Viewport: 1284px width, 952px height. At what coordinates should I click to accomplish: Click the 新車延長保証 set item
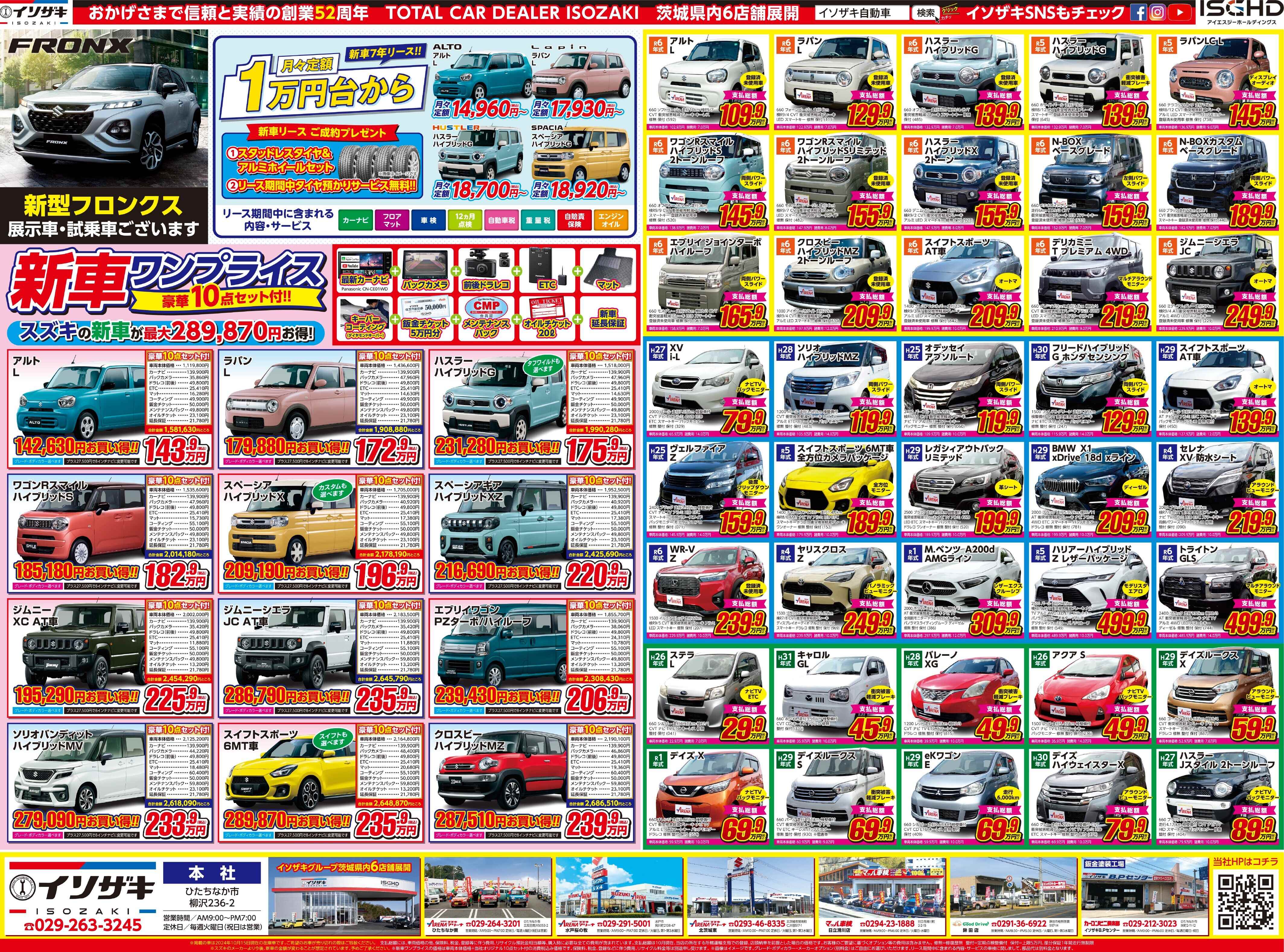(607, 319)
